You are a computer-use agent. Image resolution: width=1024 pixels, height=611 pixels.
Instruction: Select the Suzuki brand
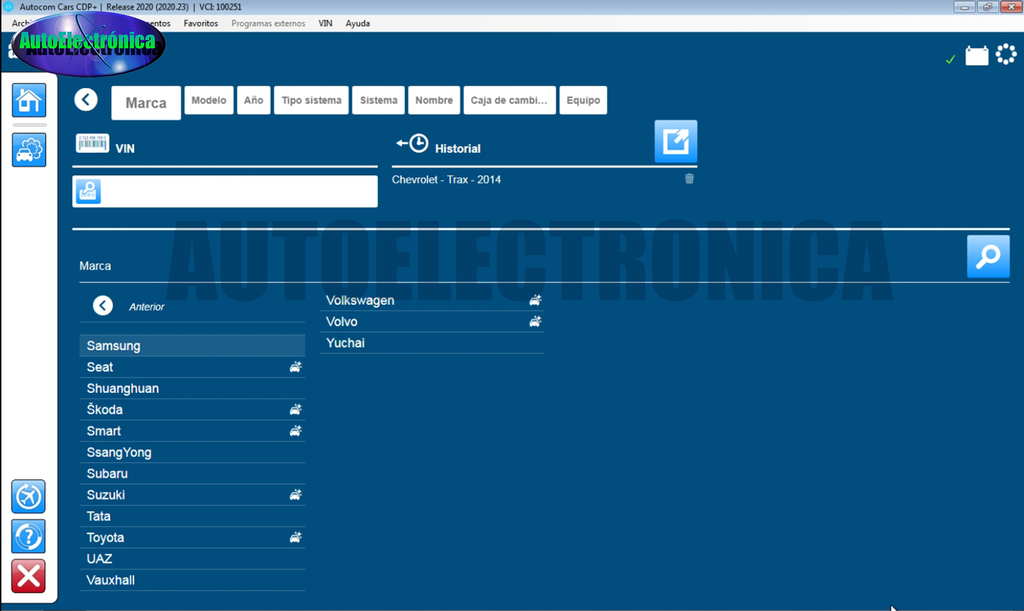(x=193, y=495)
